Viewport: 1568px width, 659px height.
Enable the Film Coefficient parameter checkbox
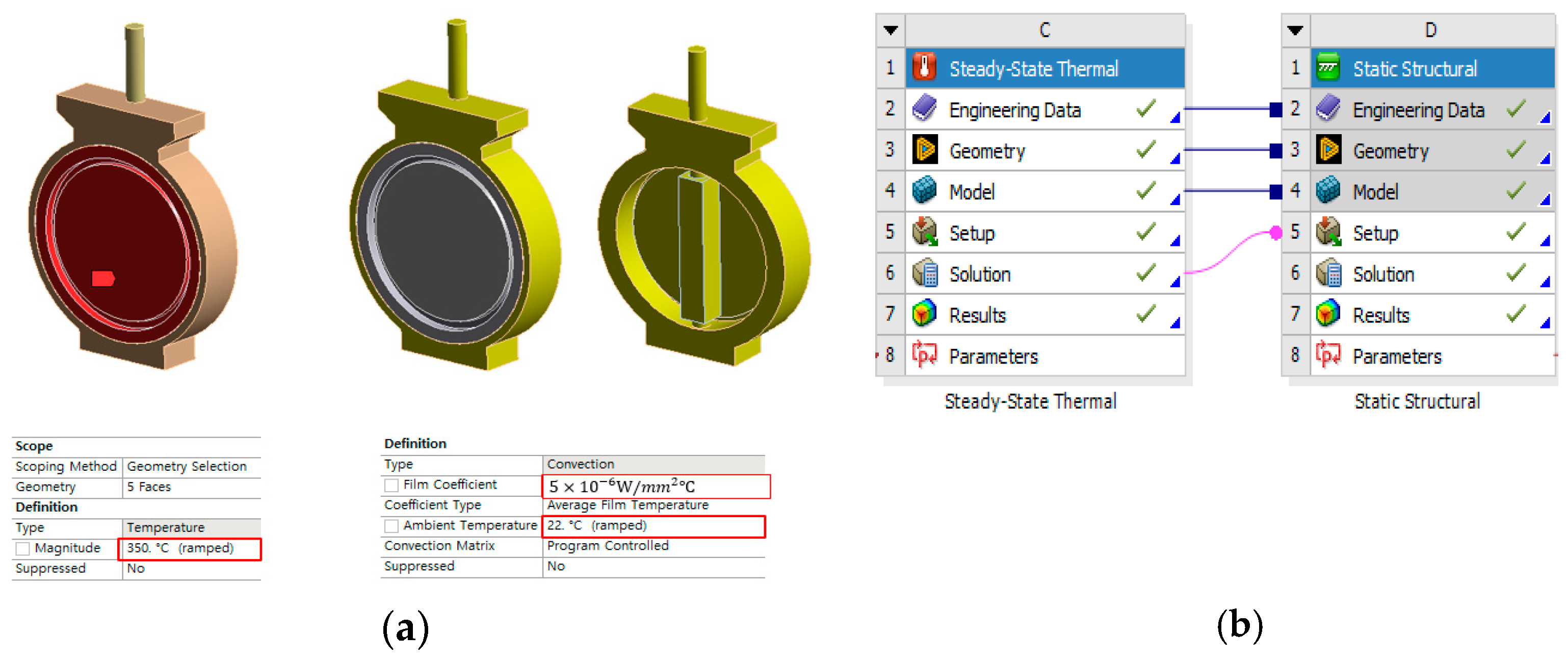click(391, 486)
